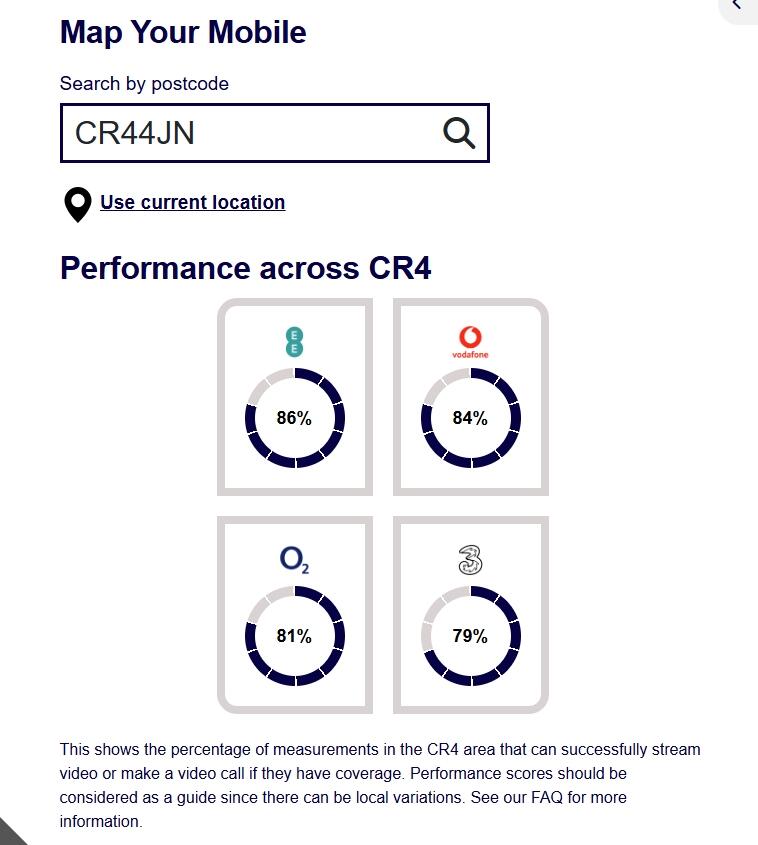The image size is (758, 845).
Task: Focus the postcode search field containing CR44JN
Action: 250,132
